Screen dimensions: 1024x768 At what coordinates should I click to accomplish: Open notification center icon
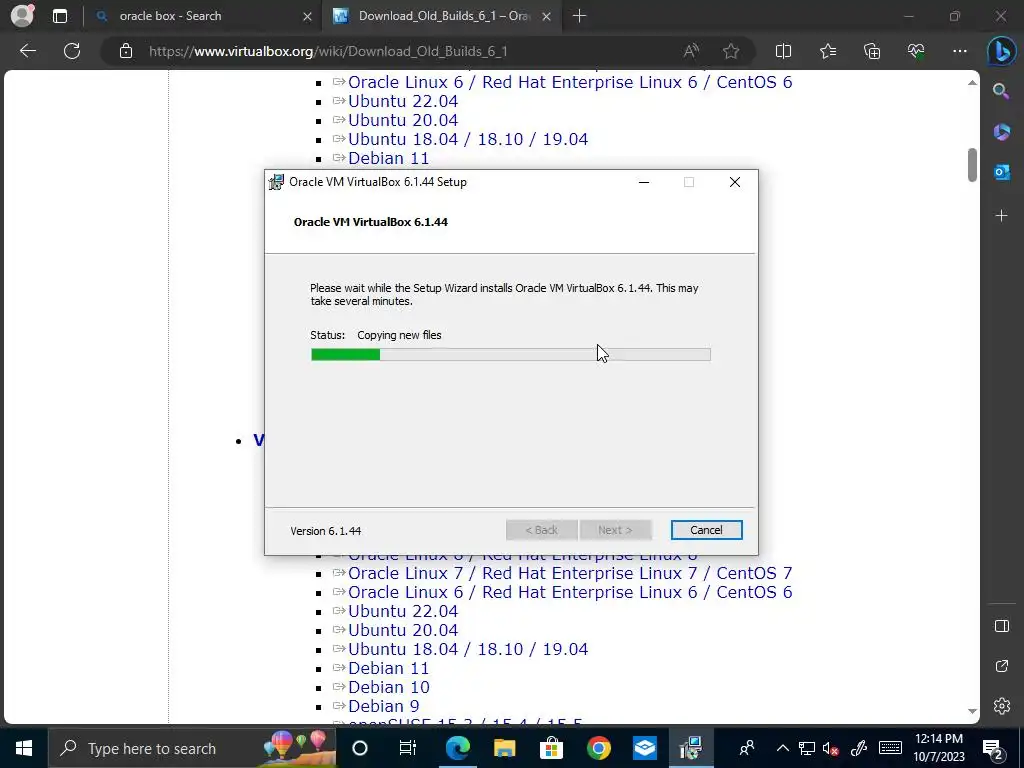click(x=993, y=748)
